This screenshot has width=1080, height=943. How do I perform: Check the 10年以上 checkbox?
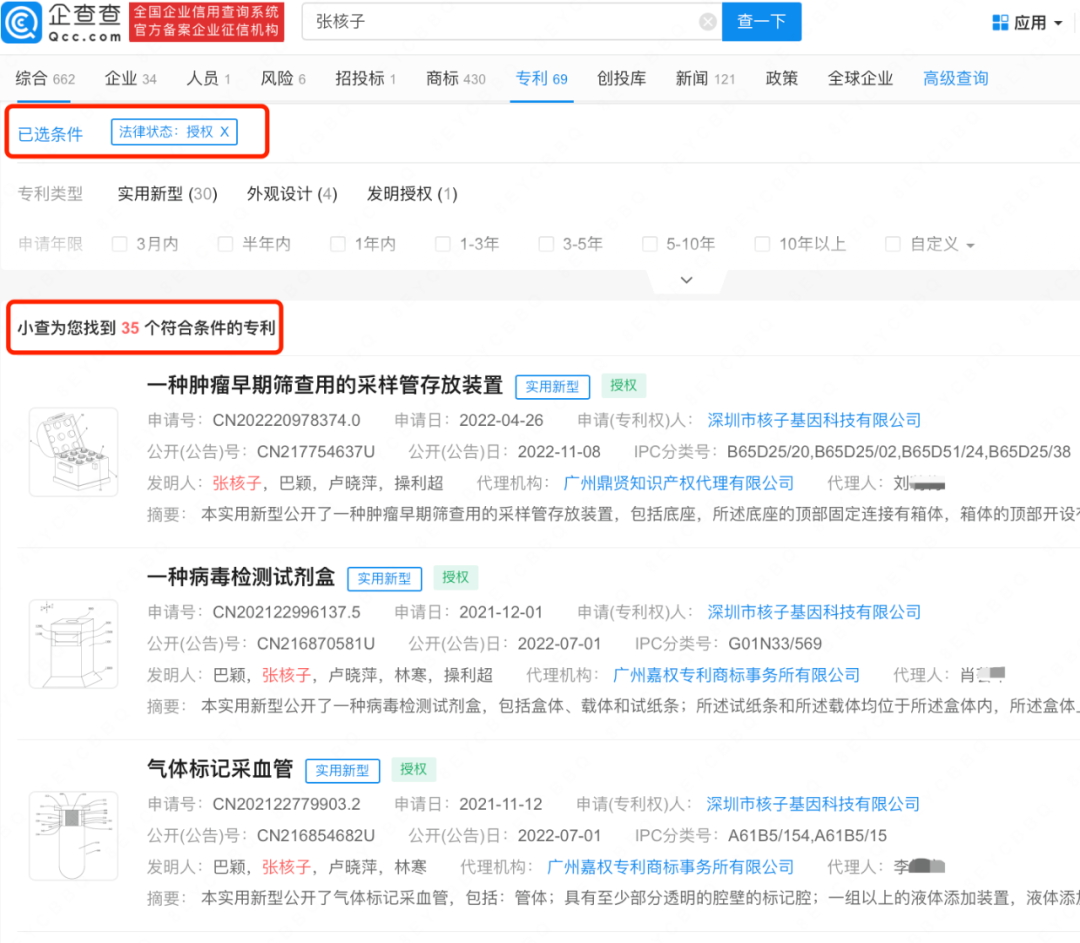[x=762, y=244]
